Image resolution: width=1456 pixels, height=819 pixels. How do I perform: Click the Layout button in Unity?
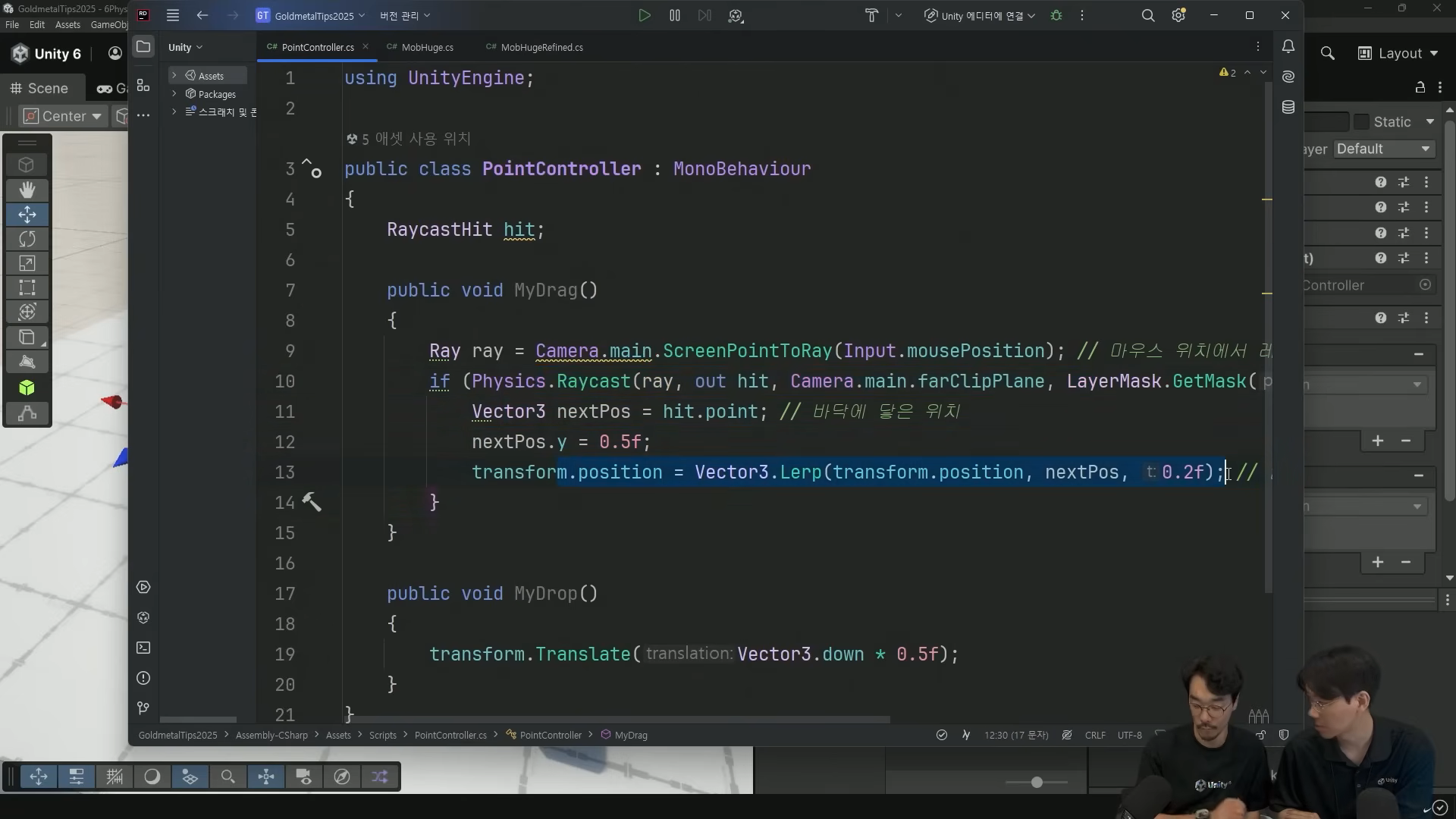1398,53
